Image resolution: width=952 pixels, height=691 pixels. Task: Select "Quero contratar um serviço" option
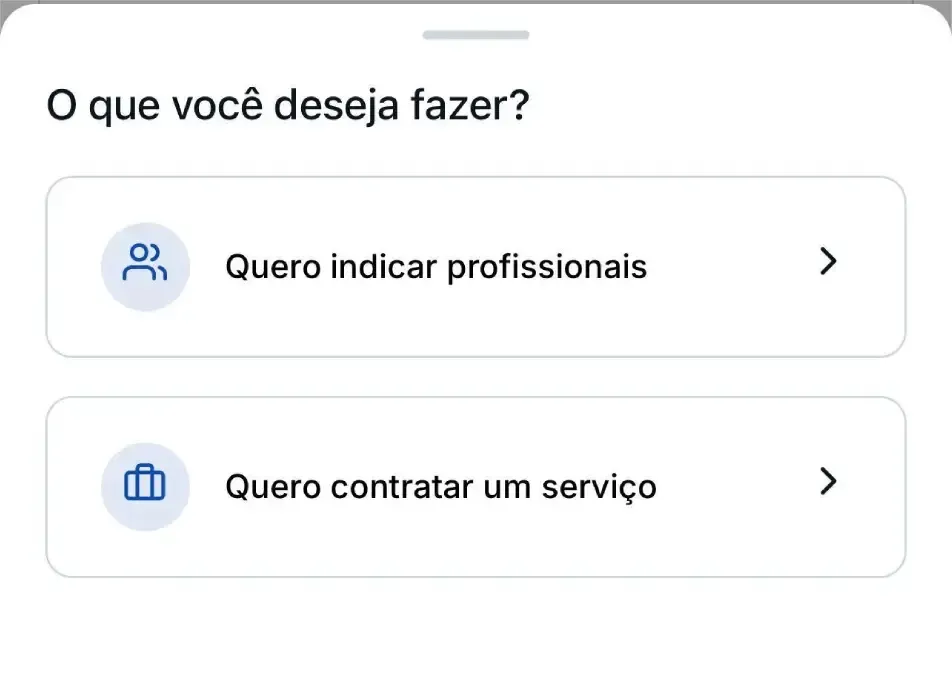pos(475,487)
